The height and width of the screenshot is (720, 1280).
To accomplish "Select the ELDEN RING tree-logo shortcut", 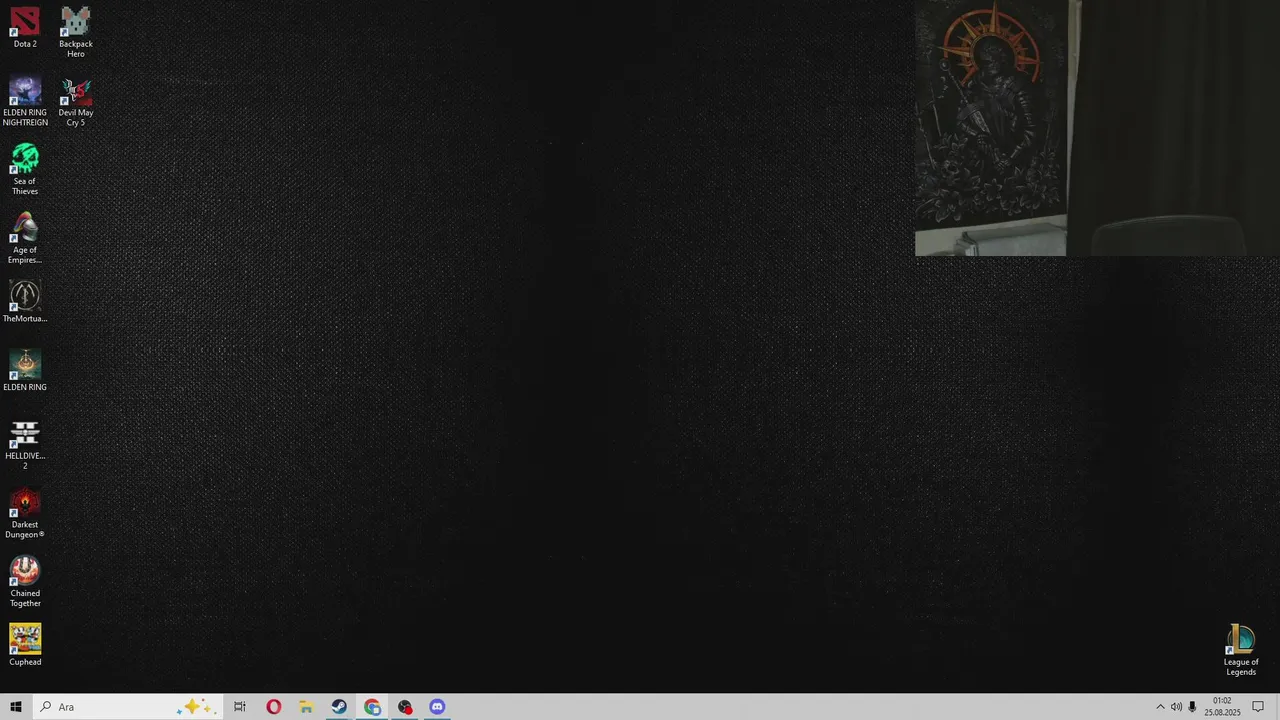I will pos(25,371).
